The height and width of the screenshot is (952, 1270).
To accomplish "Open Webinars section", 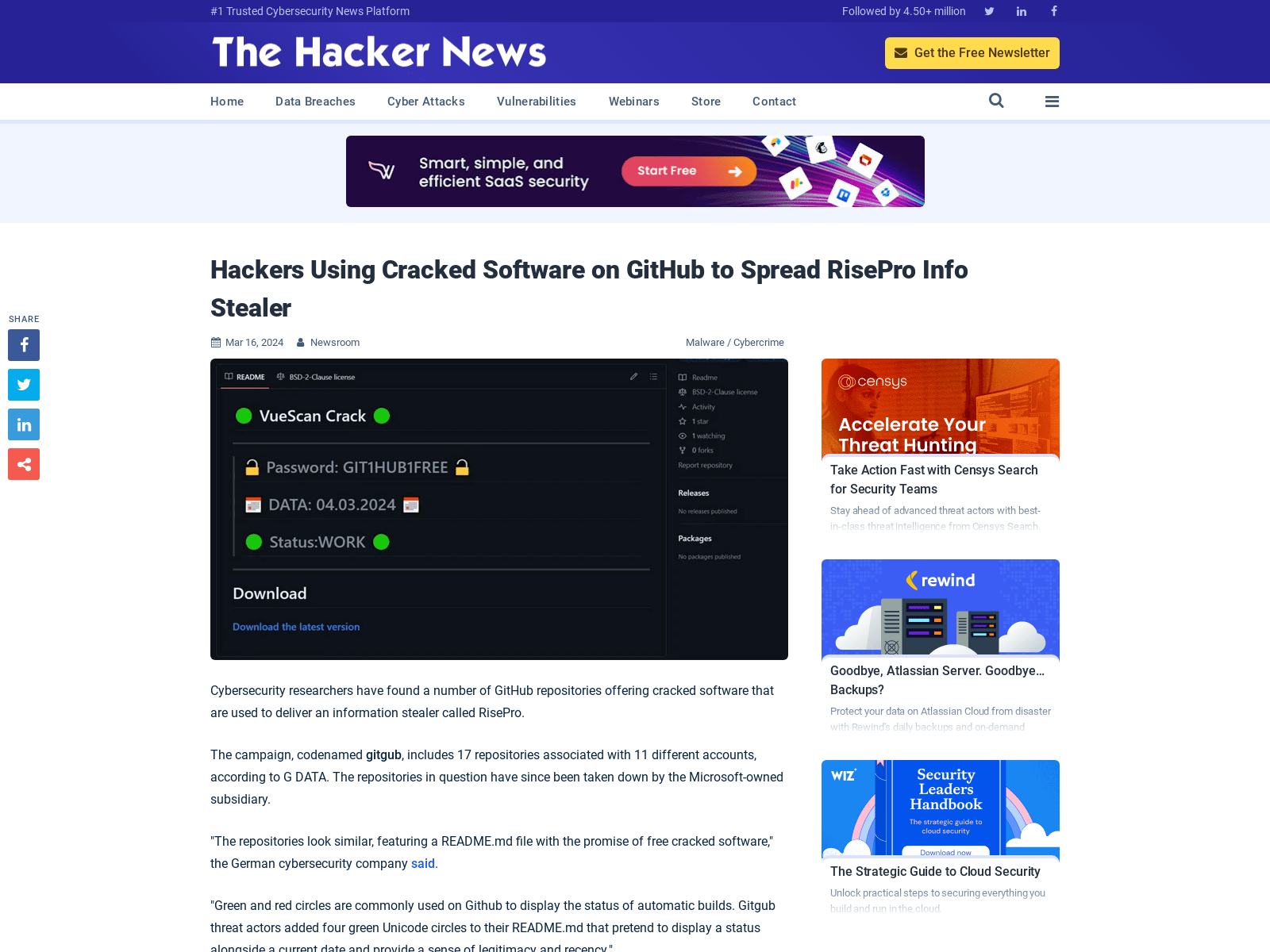I will (x=634, y=102).
